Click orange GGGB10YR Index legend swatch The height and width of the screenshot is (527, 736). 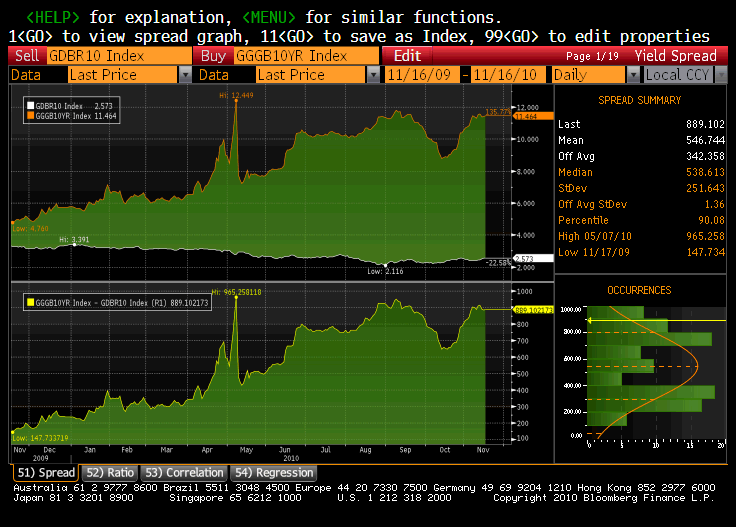point(30,116)
